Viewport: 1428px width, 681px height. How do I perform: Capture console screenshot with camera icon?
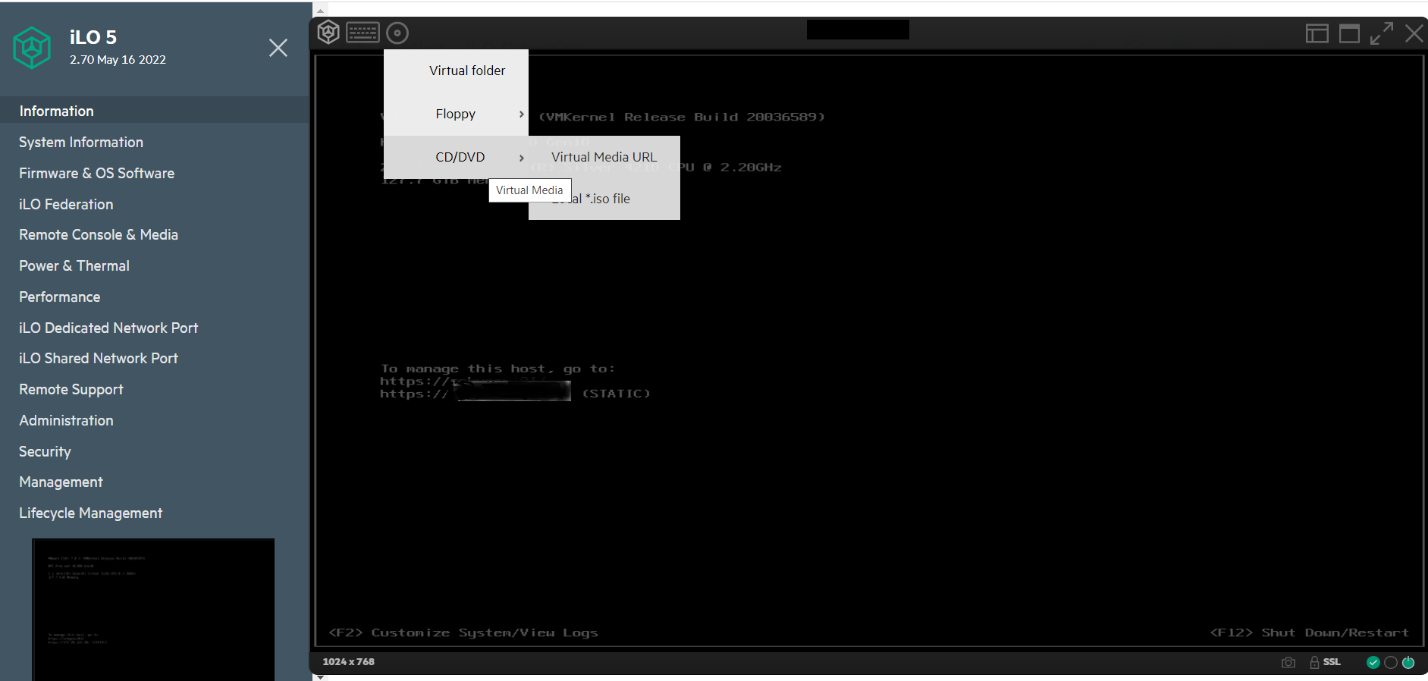(1288, 662)
